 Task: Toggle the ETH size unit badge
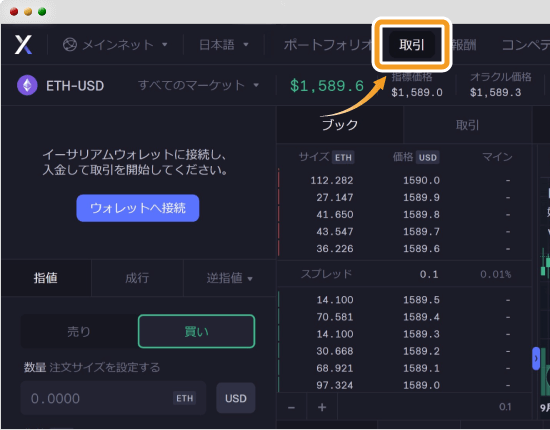[343, 157]
